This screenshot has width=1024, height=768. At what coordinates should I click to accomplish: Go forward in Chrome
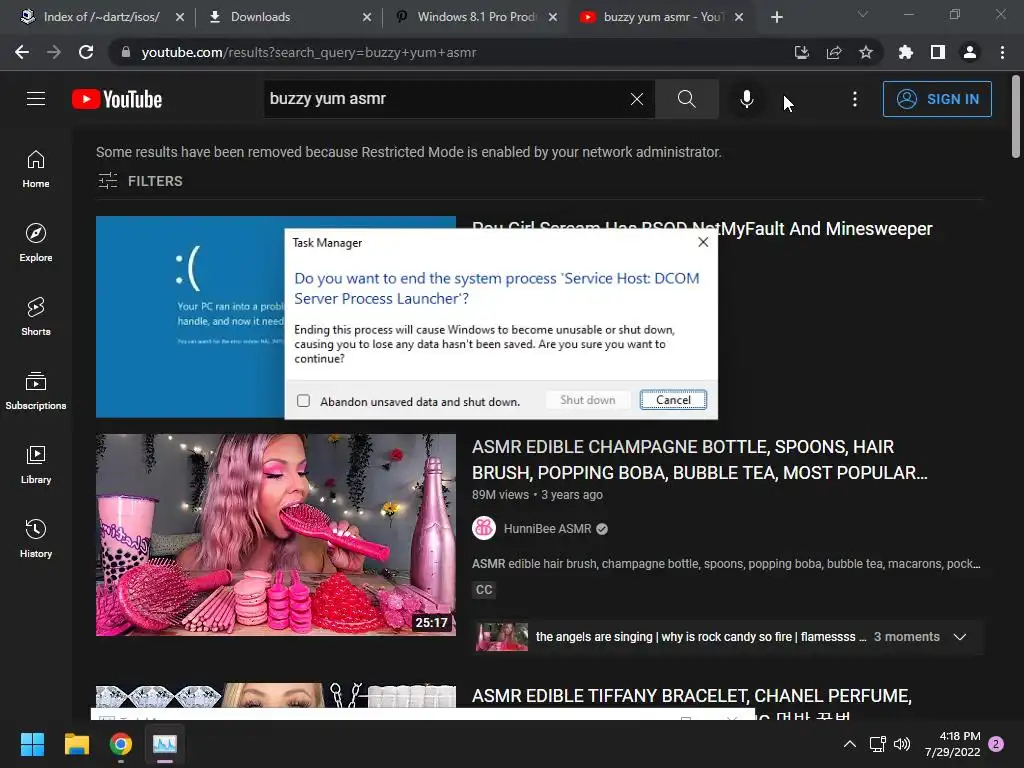coord(54,52)
